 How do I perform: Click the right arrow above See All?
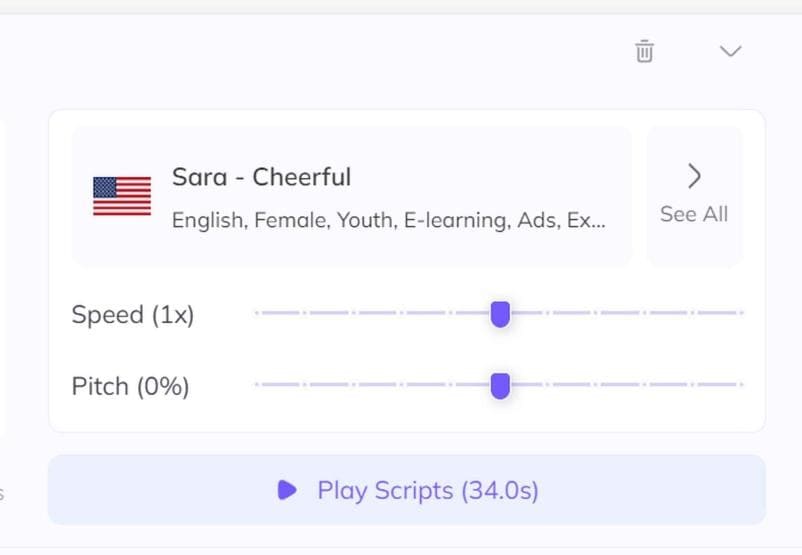694,177
